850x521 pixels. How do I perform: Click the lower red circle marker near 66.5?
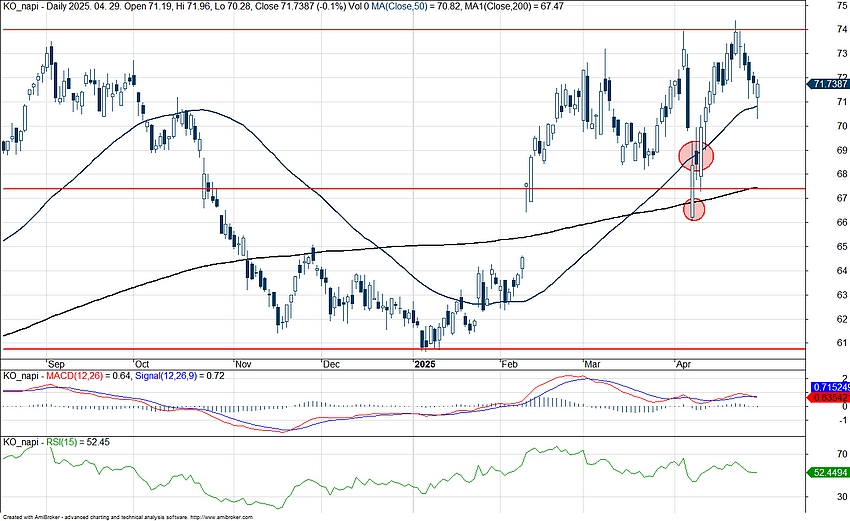[x=694, y=210]
